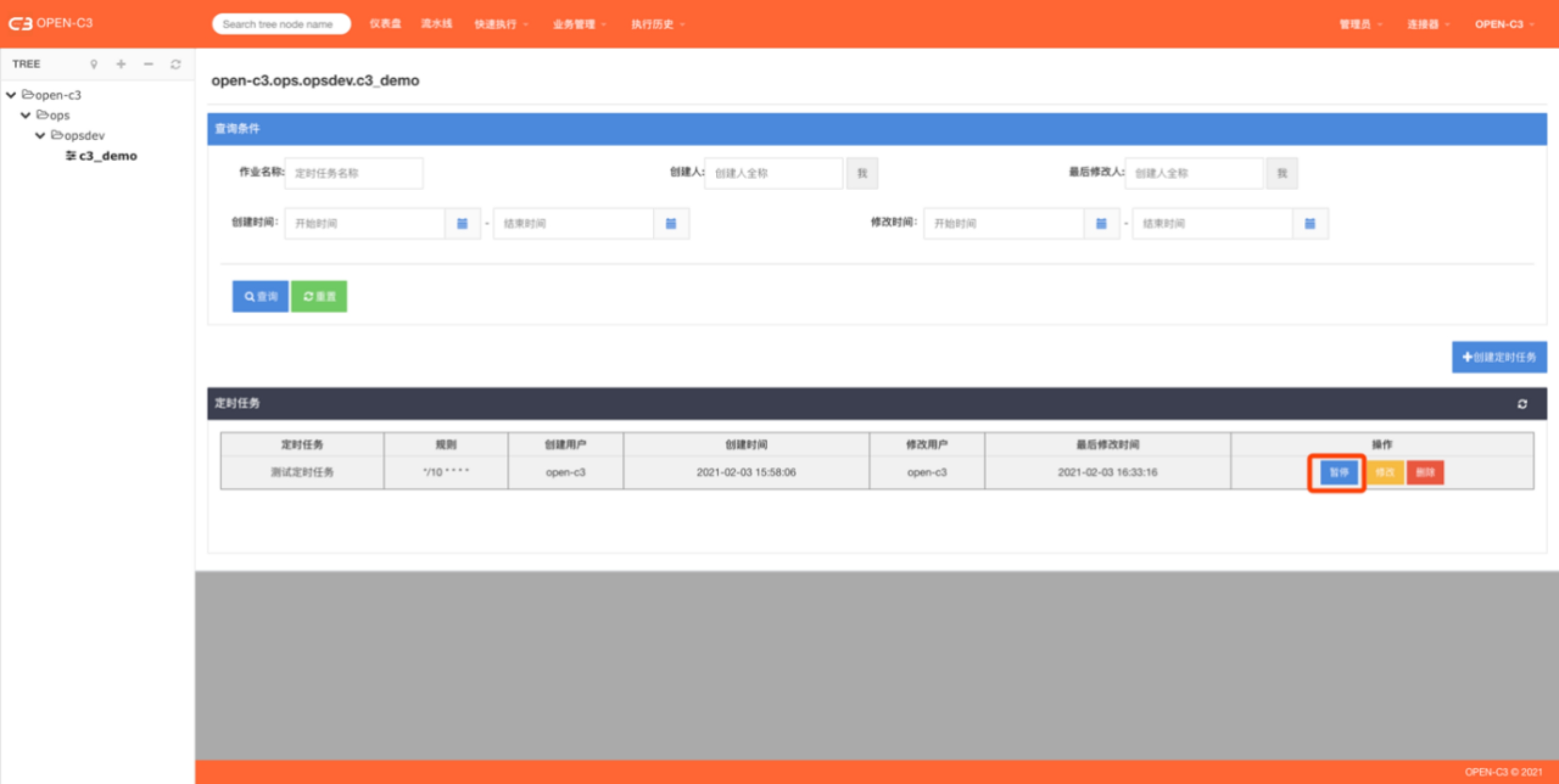The width and height of the screenshot is (1559, 784).
Task: Click the TREE plus expand icon
Action: pyautogui.click(x=121, y=64)
